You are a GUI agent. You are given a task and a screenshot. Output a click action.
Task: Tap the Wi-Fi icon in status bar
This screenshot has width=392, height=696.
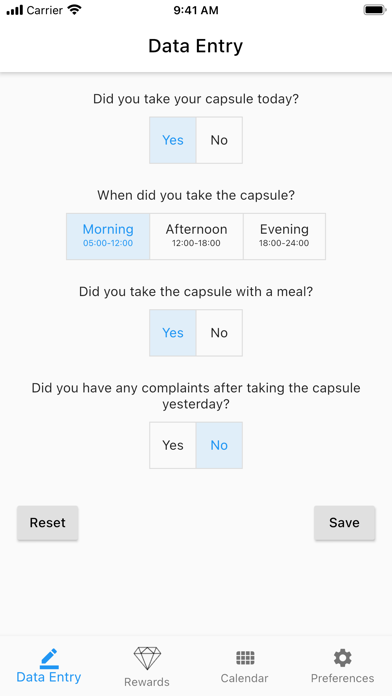point(75,10)
